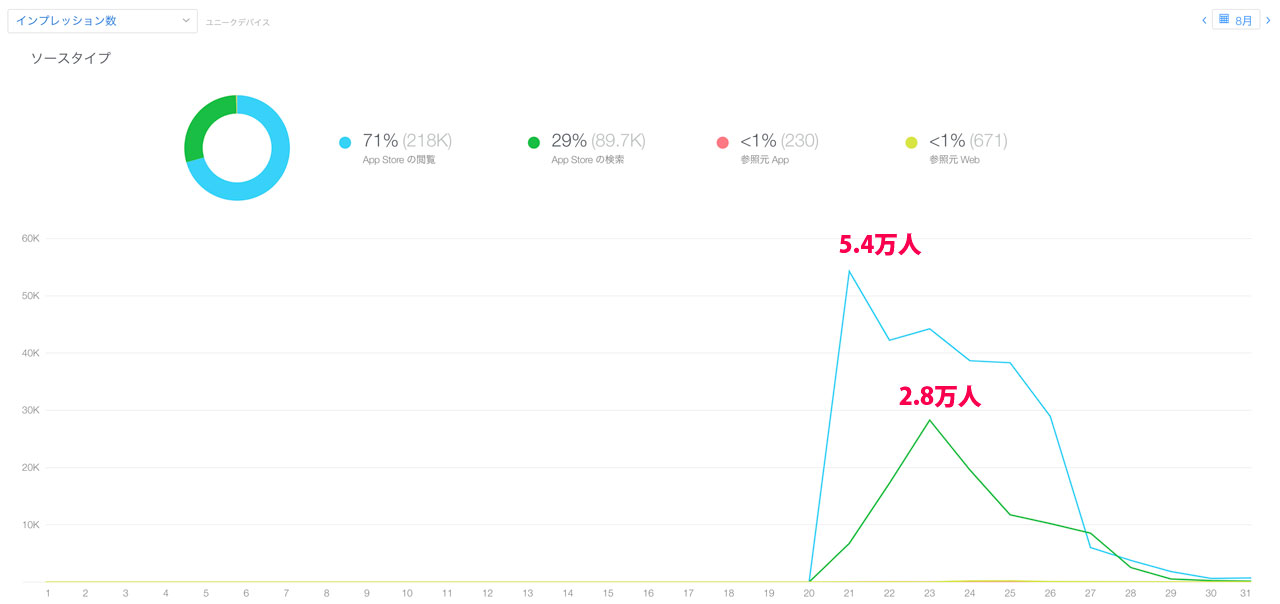Viewport: 1280px width, 604px height.
Task: Select the 参照元 App legend label
Action: 759,160
